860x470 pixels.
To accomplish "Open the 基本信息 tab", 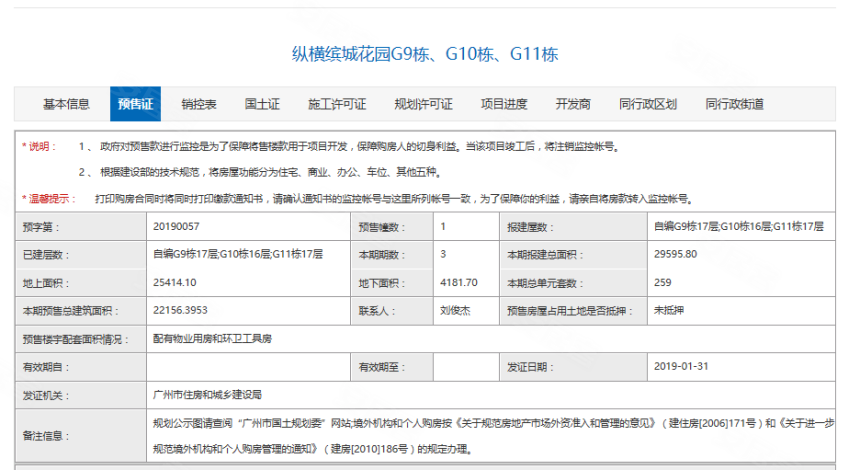I will pos(66,104).
